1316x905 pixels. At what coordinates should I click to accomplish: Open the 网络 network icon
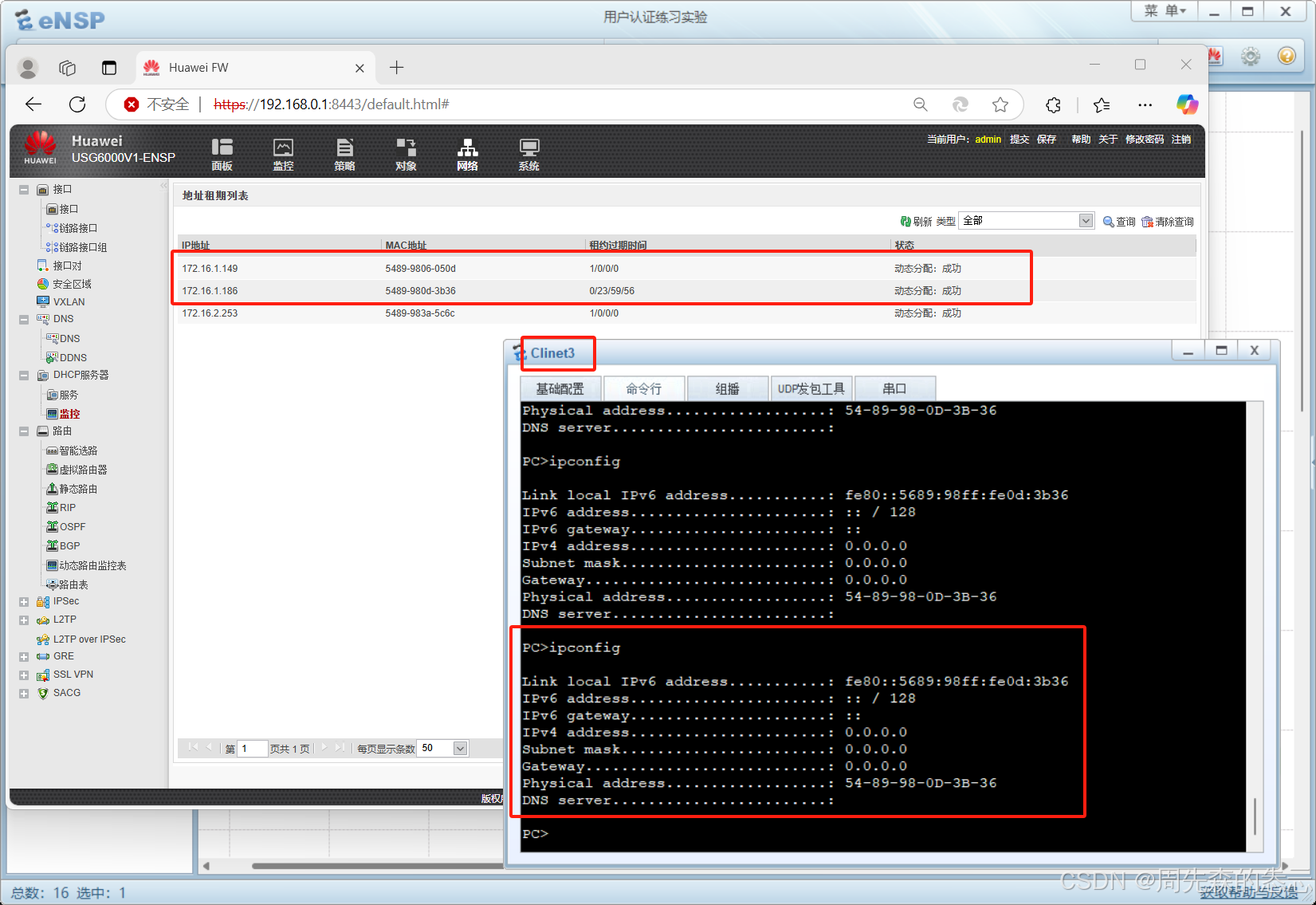[x=467, y=154]
